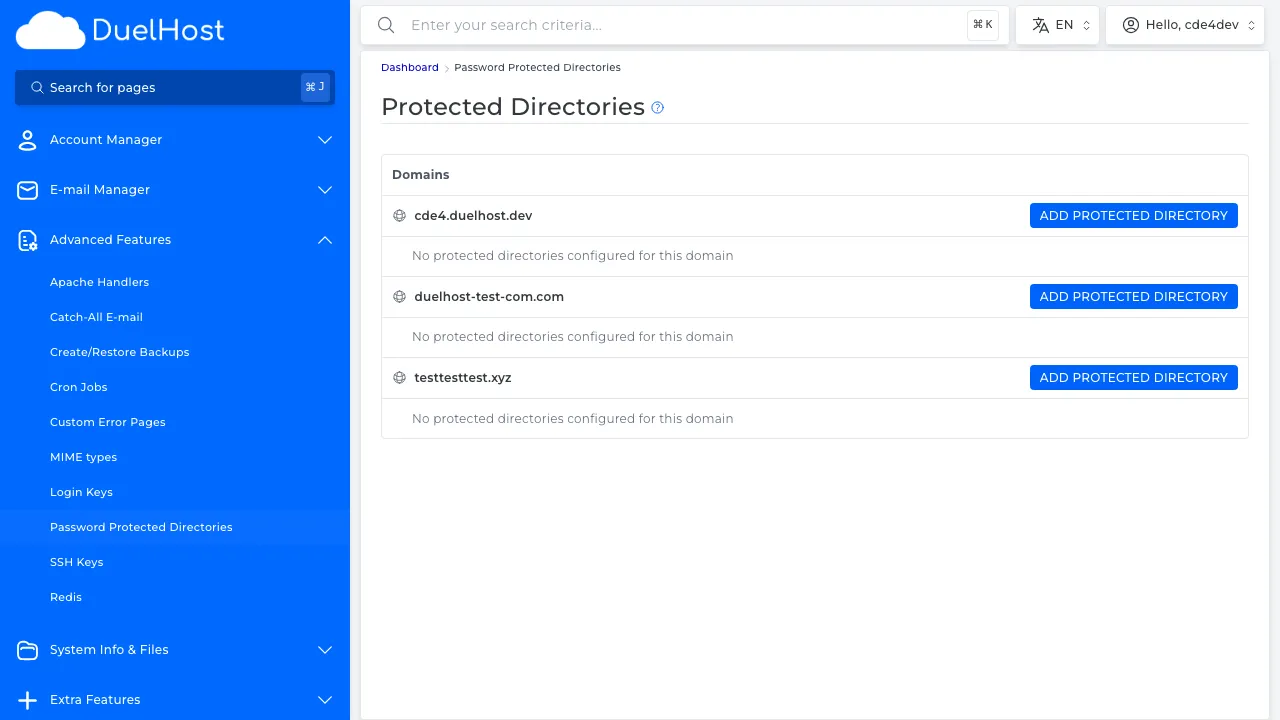Click the globe icon next to testtesttest.xyz
This screenshot has width=1280, height=720.
click(x=400, y=377)
